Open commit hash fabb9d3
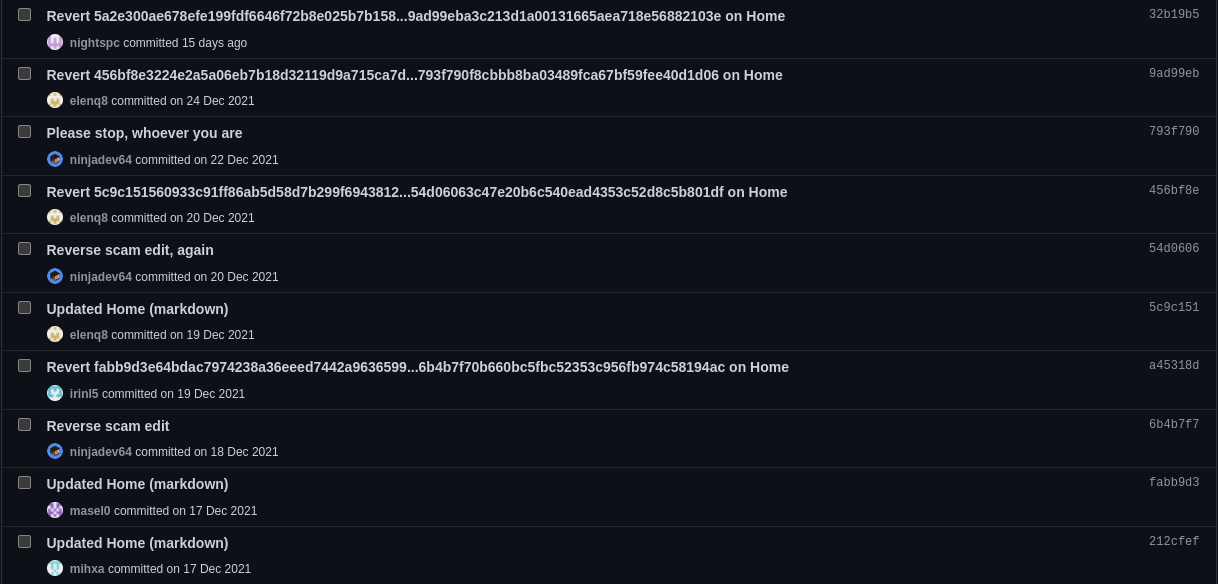This screenshot has width=1218, height=584. tap(1173, 482)
